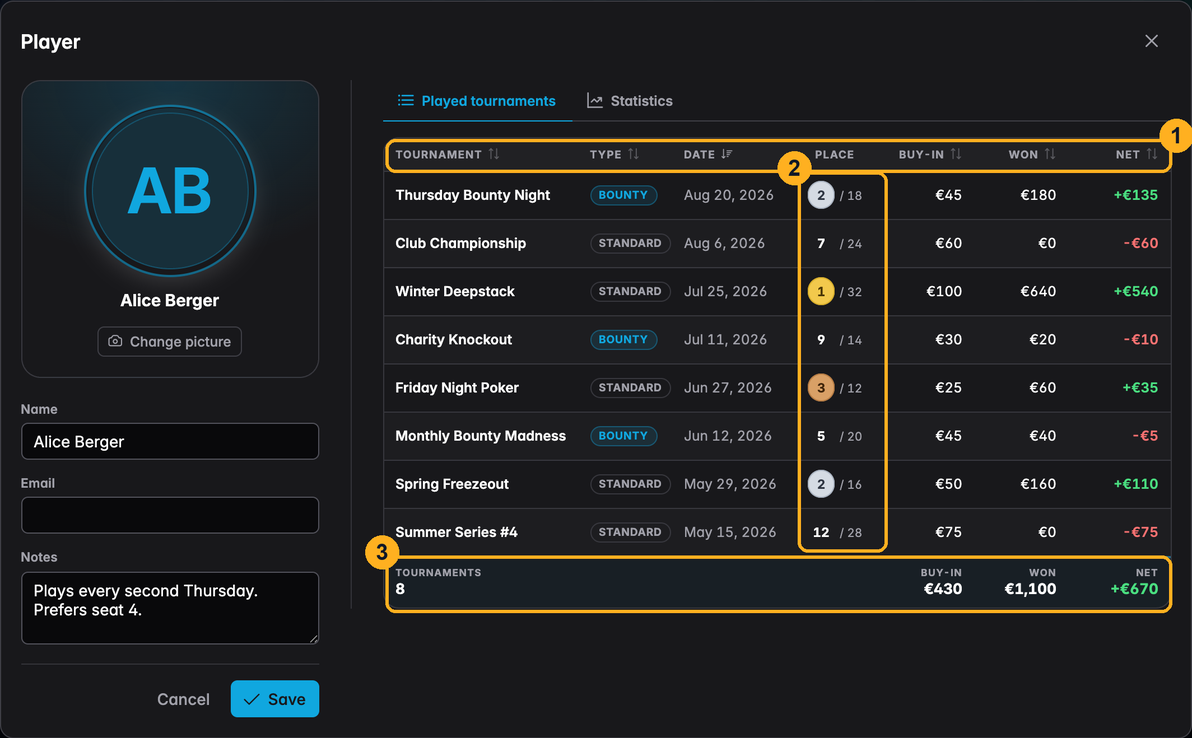Click the STANDARD badge for Club Championship
The width and height of the screenshot is (1192, 738).
(x=630, y=243)
